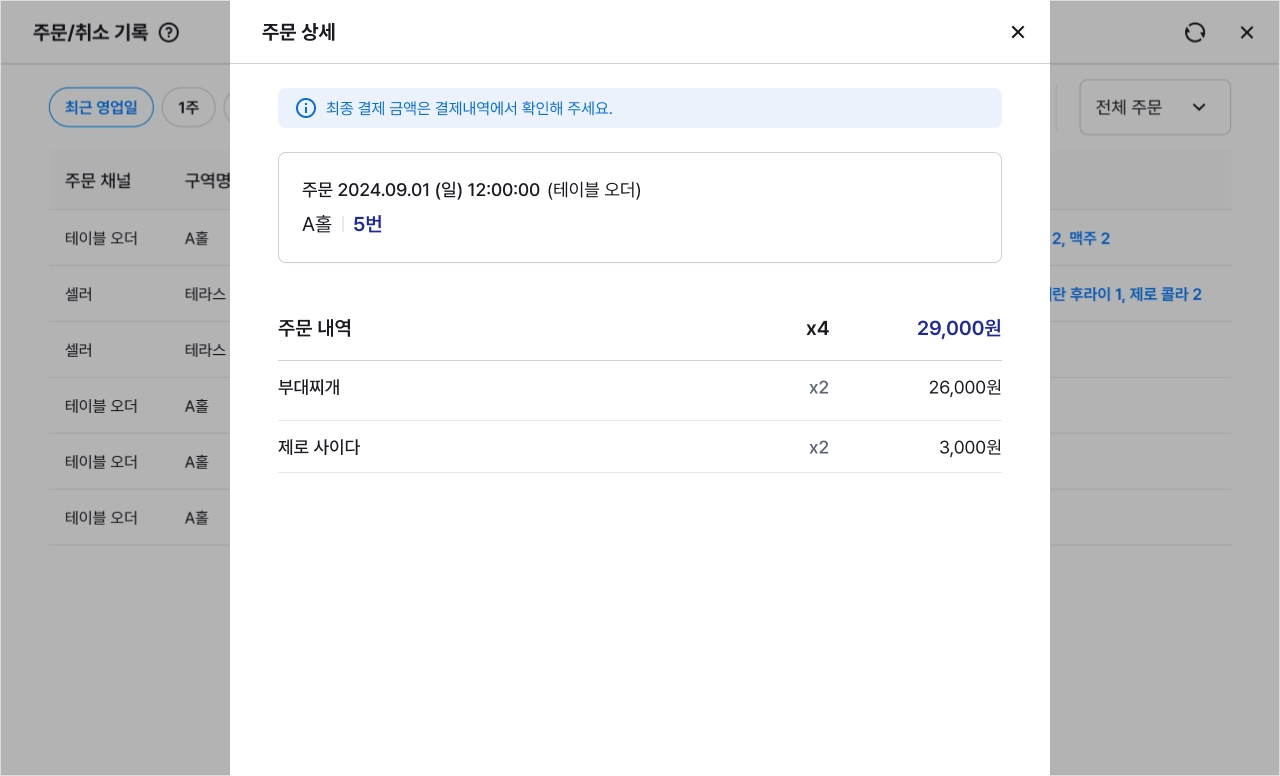Screen dimensions: 1280x776
Task: Close the 주문/취소 기록 window
Action: [1247, 32]
